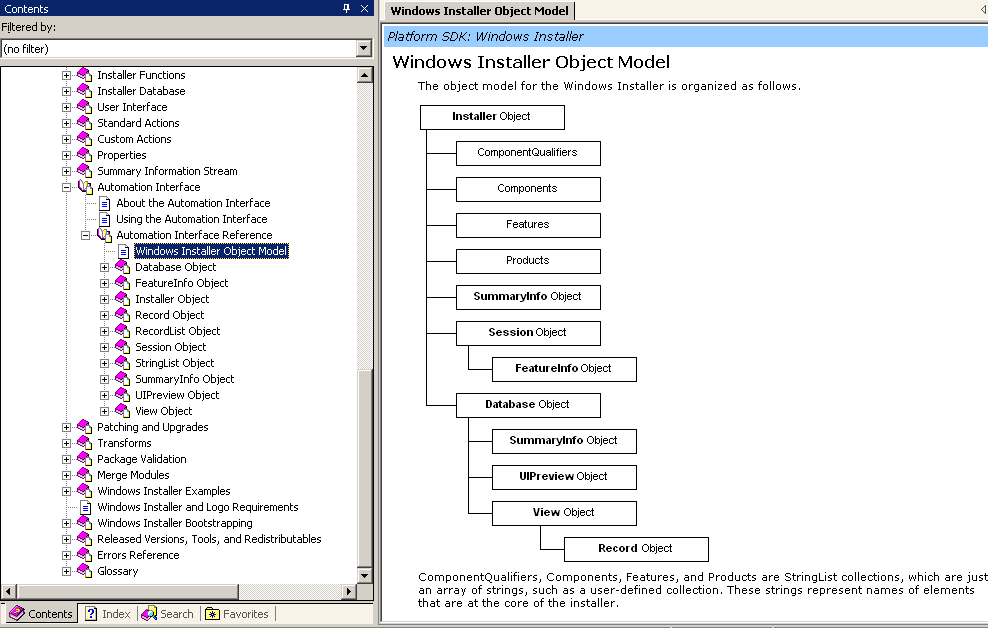This screenshot has width=988, height=628.
Task: Click the Patching and Upgrades book icon
Action: pyautogui.click(x=84, y=427)
